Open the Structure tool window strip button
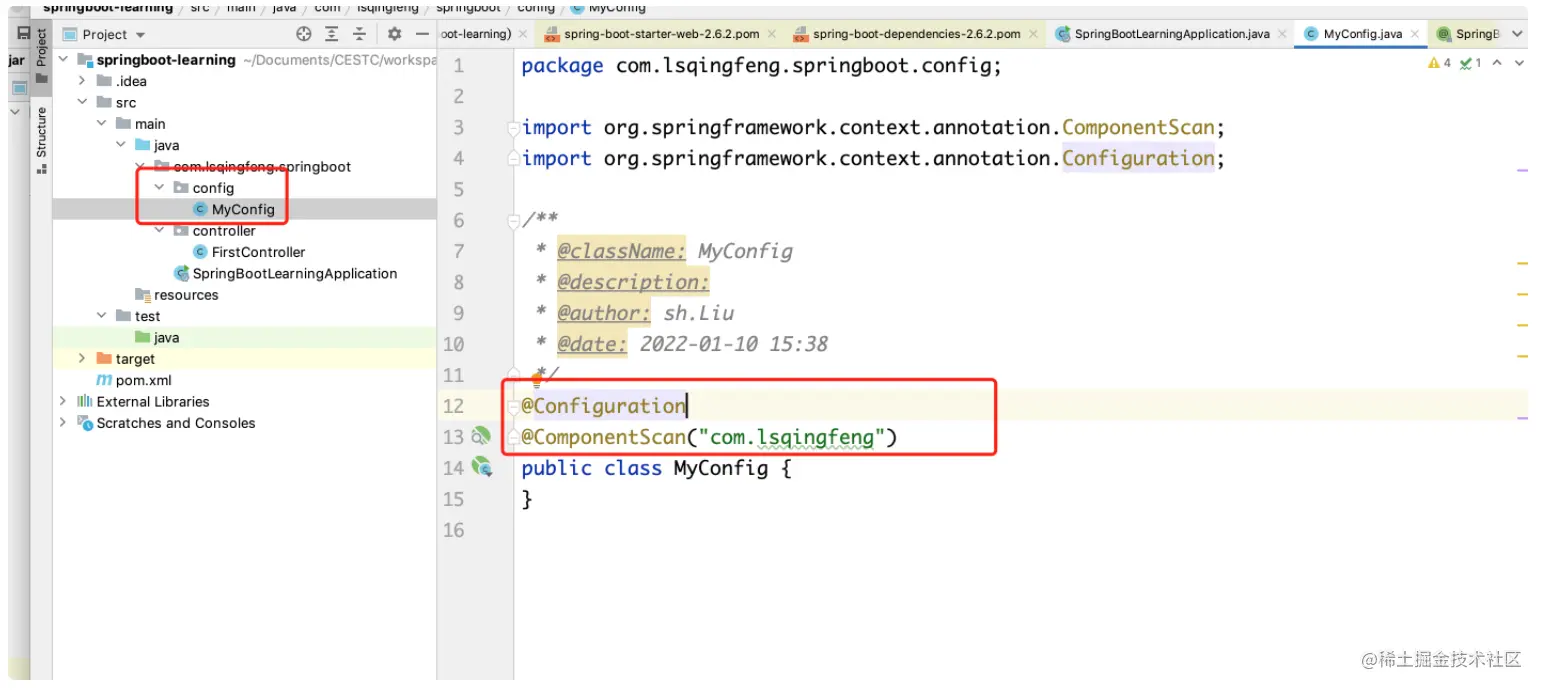 tap(41, 140)
